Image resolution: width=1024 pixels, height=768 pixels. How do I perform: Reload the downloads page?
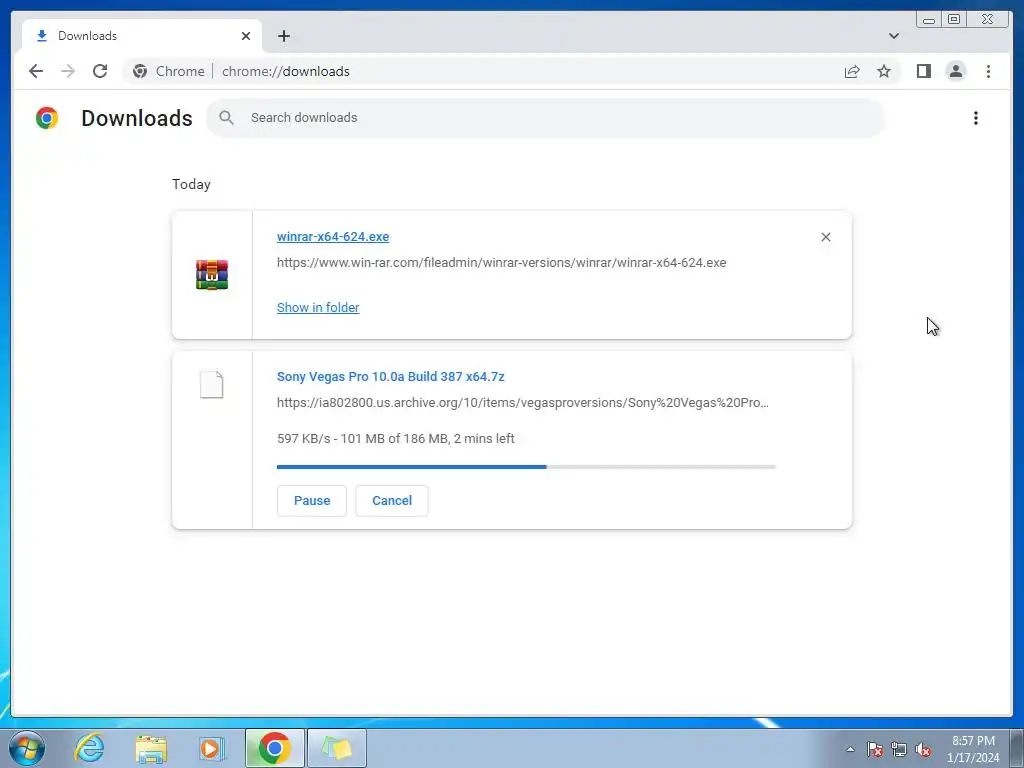pos(100,71)
